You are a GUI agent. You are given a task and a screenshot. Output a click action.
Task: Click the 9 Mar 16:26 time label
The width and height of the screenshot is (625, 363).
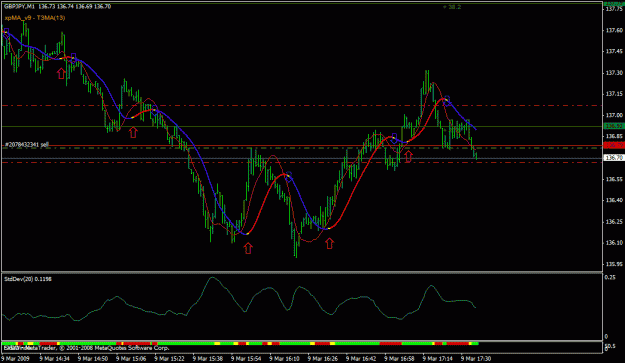(x=322, y=358)
